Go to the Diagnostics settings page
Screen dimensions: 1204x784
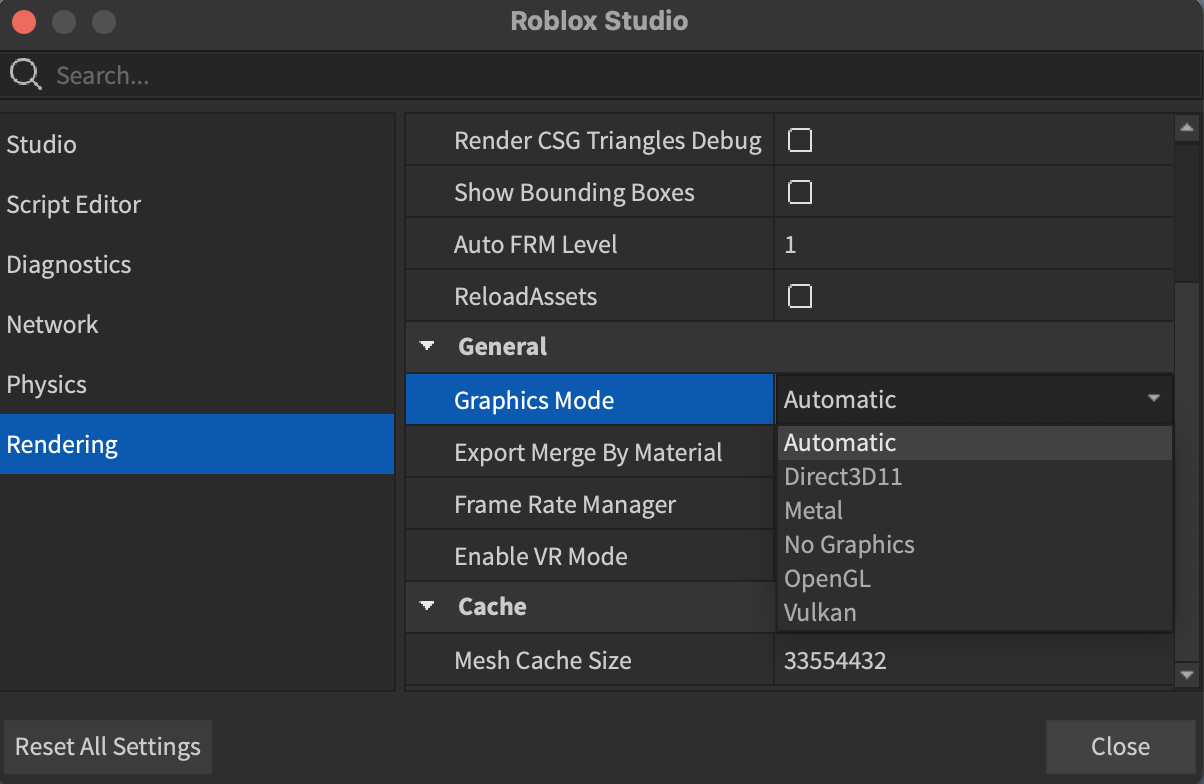[68, 264]
